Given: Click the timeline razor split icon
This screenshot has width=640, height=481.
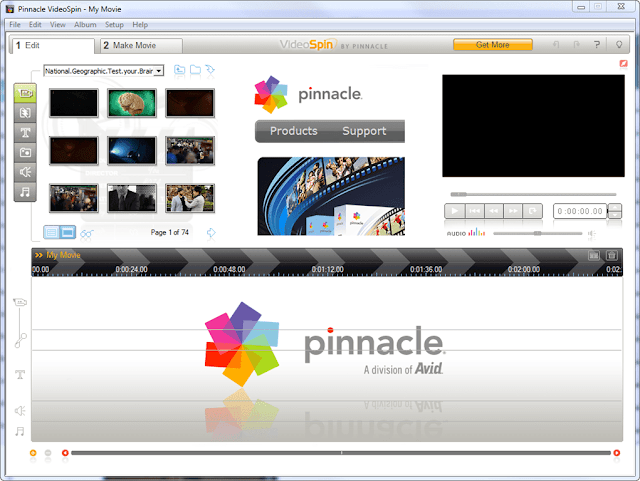Looking at the screenshot, I should pos(594,256).
